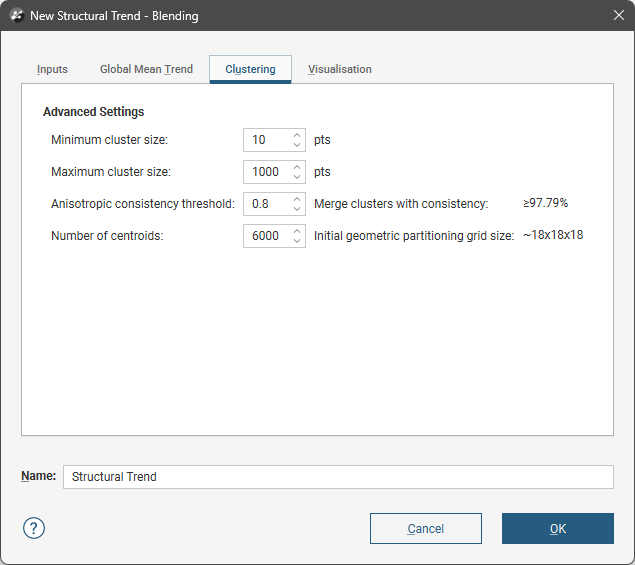Decrease the maximum cluster size value
Viewport: 635px width, 565px height.
coord(297,177)
